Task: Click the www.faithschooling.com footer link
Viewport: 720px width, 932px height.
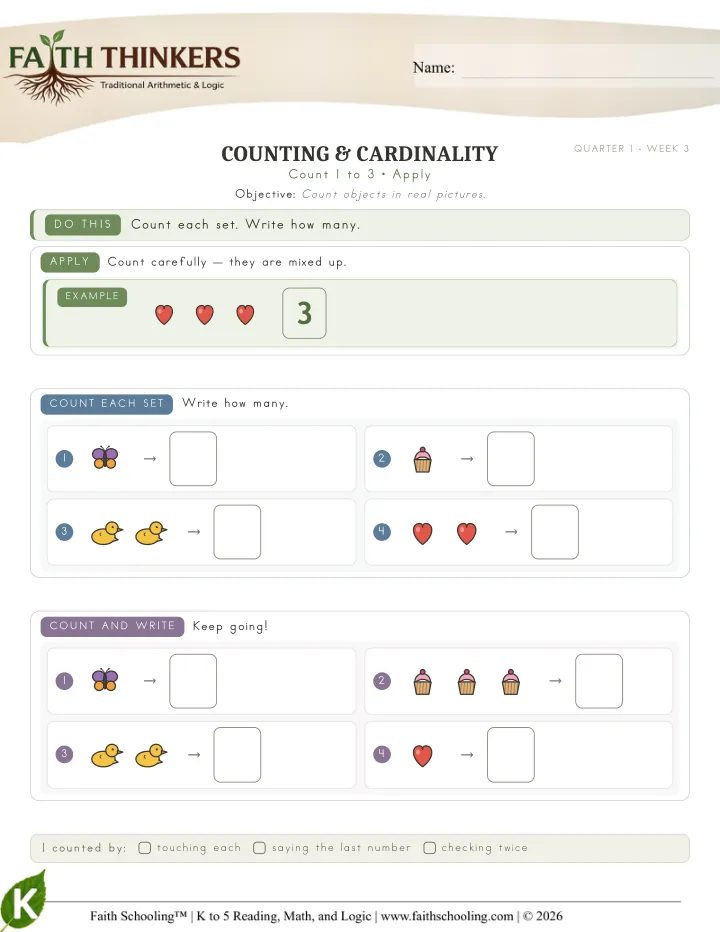Action: pyautogui.click(x=447, y=916)
